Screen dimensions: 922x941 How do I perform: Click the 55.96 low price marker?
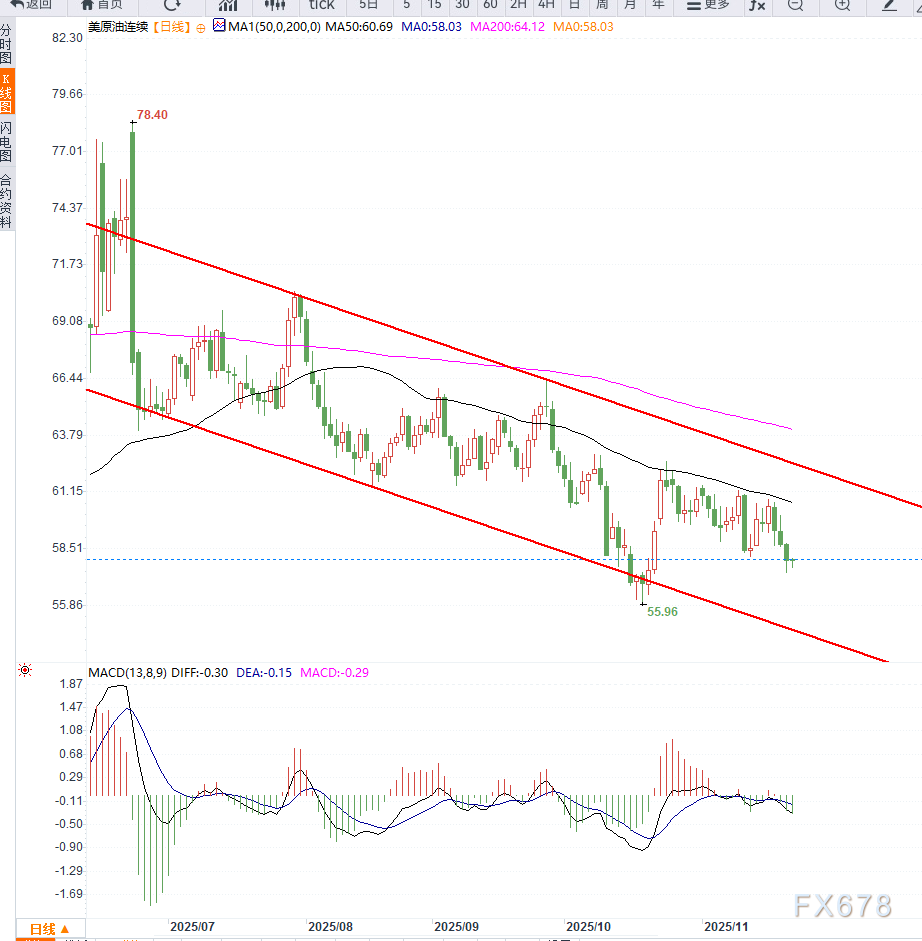[662, 611]
